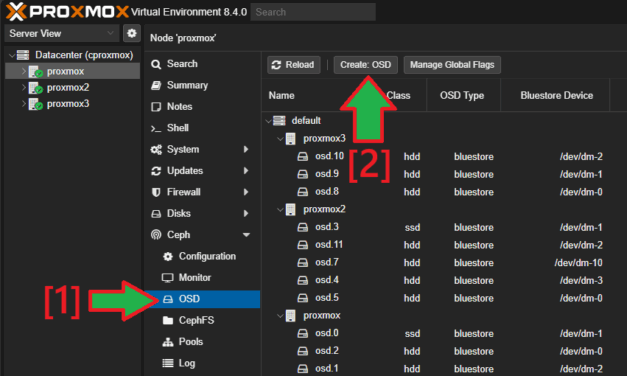Viewport: 627px width, 376px height.
Task: Click the Summary book icon
Action: tap(156, 85)
